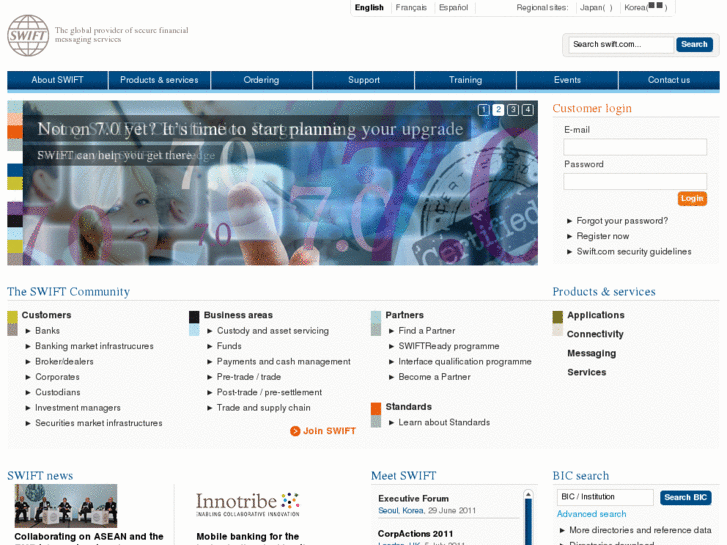Click the SWIFT globe logo
The height and width of the screenshot is (545, 727).
pyautogui.click(x=28, y=35)
